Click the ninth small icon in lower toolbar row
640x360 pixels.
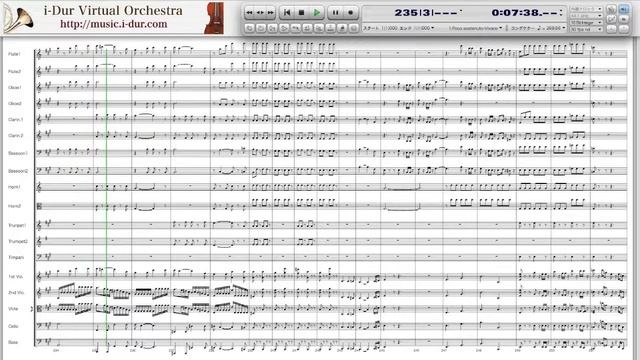[x=342, y=28]
